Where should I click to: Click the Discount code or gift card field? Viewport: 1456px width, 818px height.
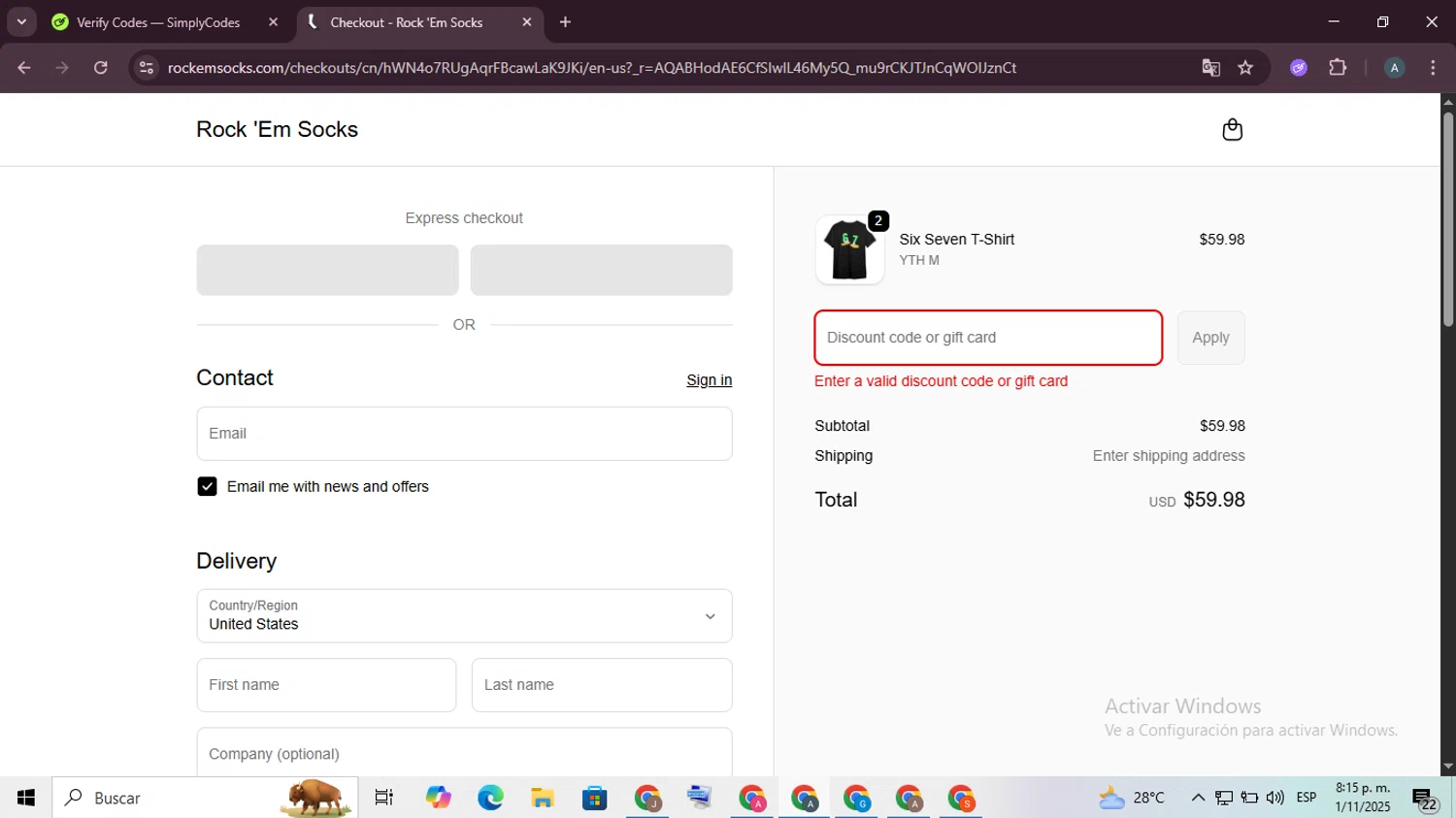tap(988, 338)
